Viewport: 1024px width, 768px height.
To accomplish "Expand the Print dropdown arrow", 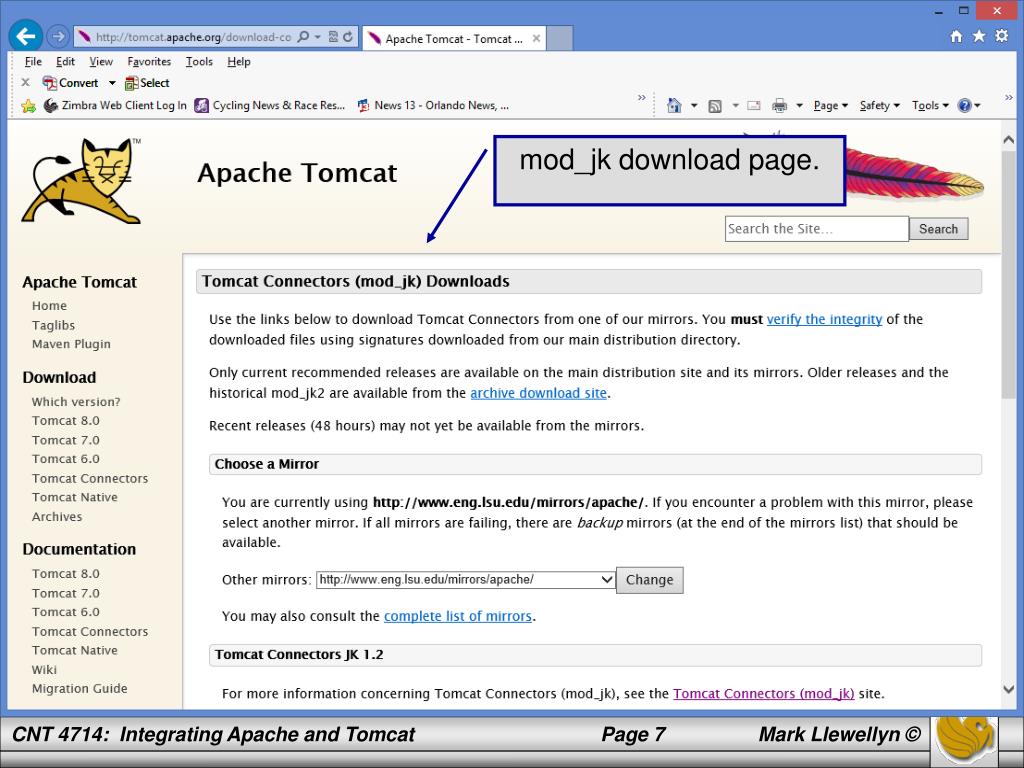I will [x=799, y=105].
